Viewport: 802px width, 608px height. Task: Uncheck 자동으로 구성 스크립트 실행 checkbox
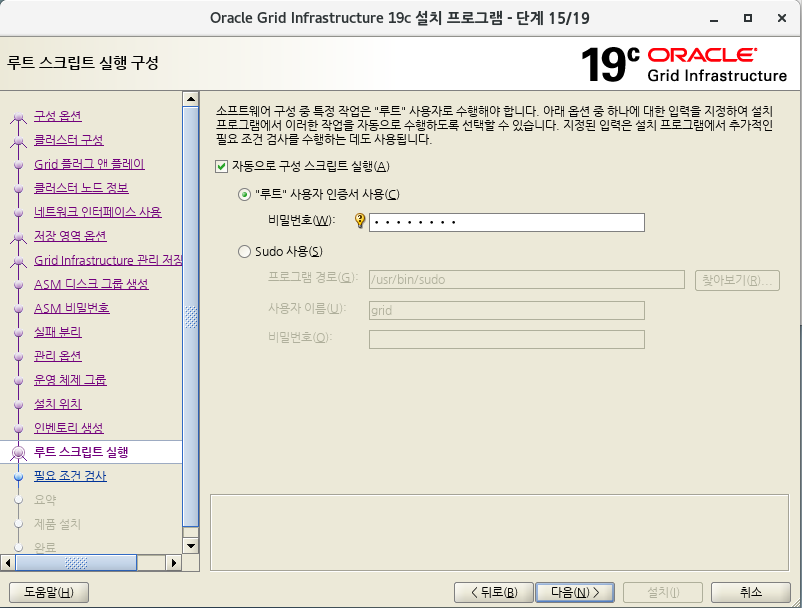click(221, 166)
